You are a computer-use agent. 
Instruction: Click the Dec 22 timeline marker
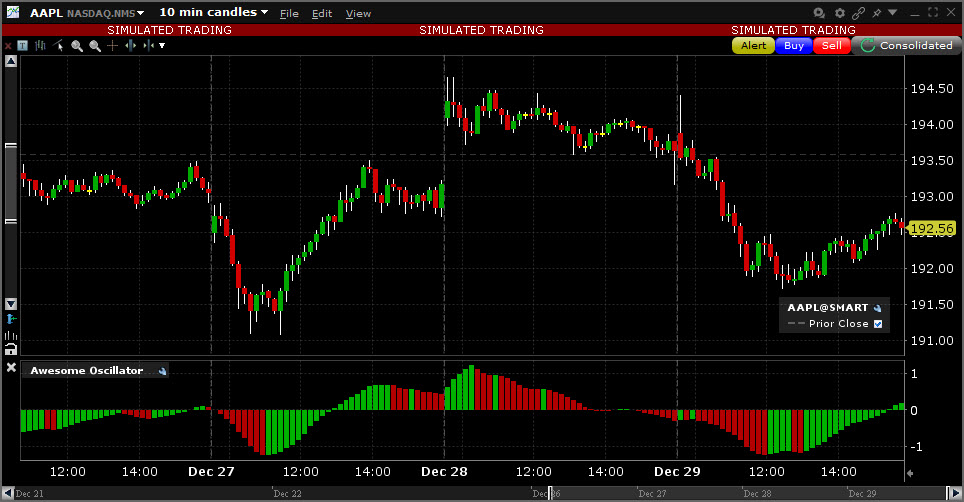pyautogui.click(x=287, y=493)
